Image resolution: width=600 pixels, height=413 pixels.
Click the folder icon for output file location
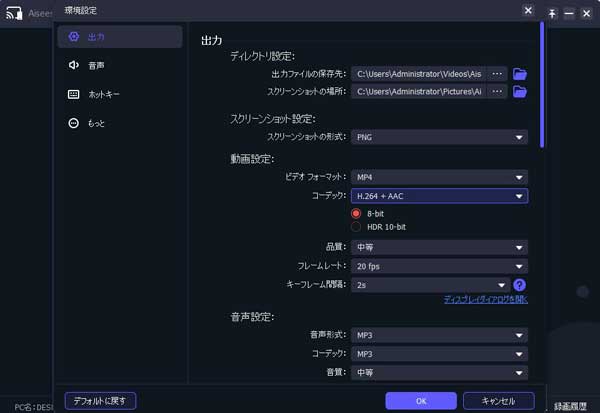[519, 74]
